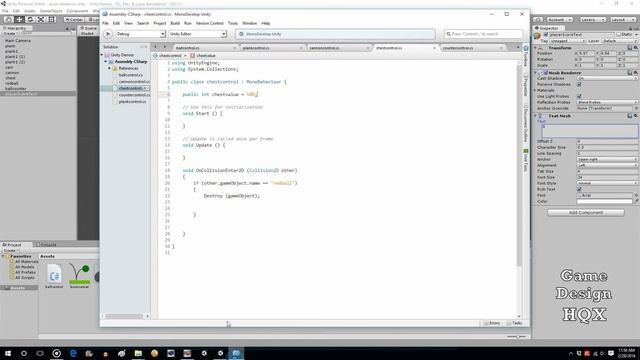640x360 pixels.
Task: Open the Account dropdown
Action: click(x=560, y=19)
